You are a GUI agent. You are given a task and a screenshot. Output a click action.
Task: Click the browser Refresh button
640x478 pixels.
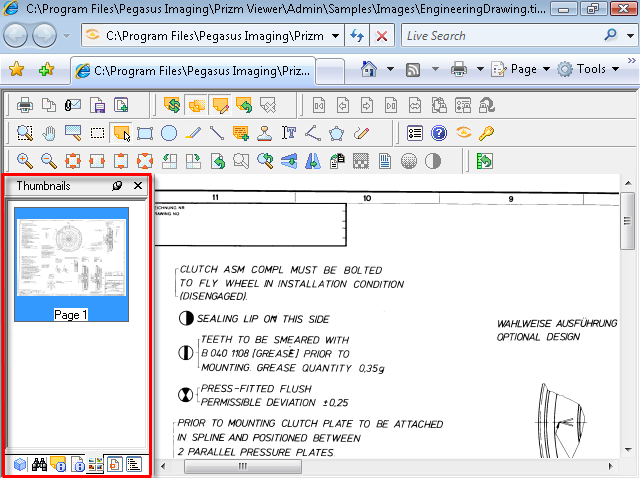358,35
